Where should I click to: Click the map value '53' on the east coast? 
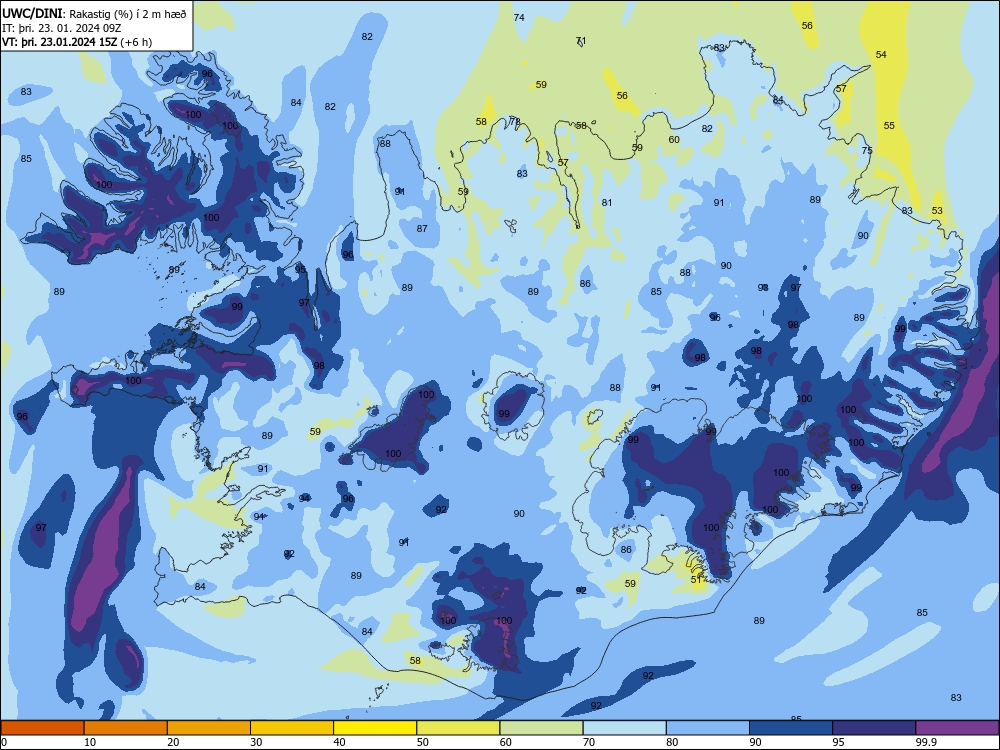(937, 210)
